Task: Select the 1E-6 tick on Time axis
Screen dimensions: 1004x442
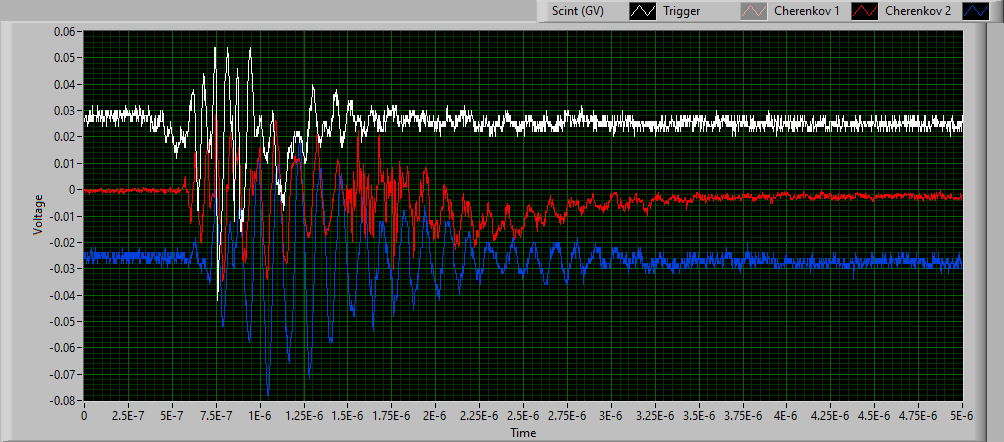Action: tap(260, 414)
